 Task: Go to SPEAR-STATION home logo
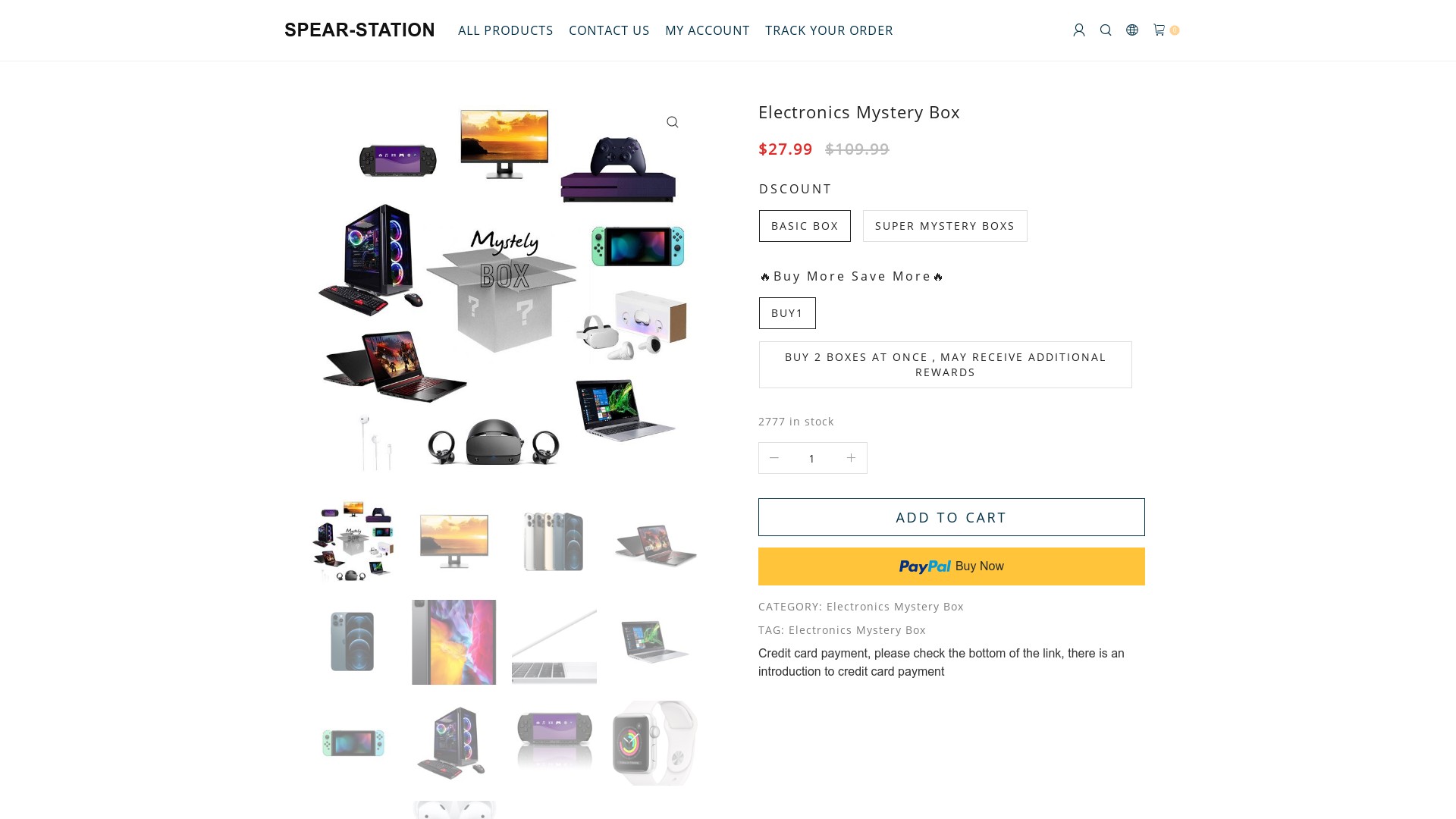359,30
